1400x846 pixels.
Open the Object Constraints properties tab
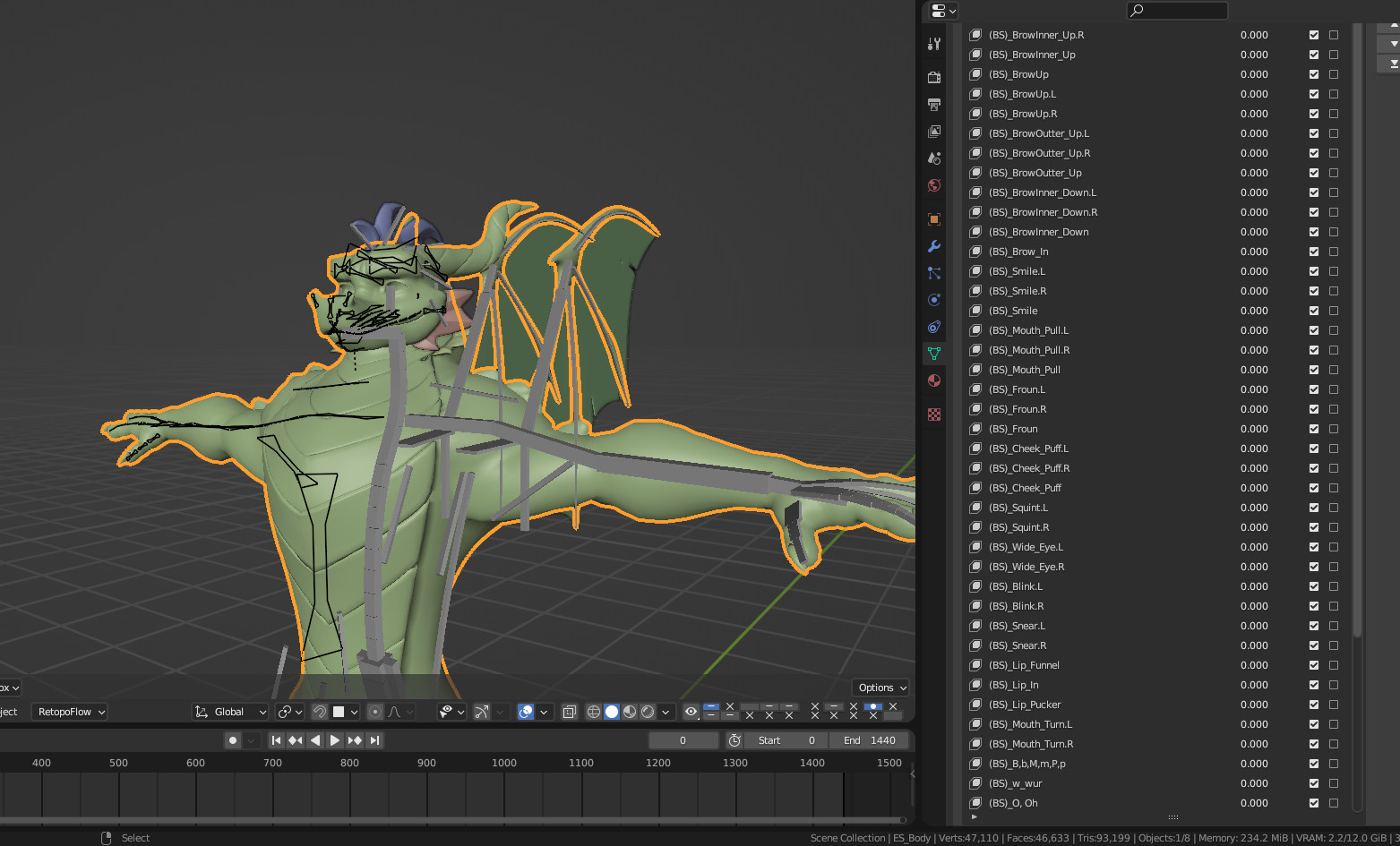(934, 327)
